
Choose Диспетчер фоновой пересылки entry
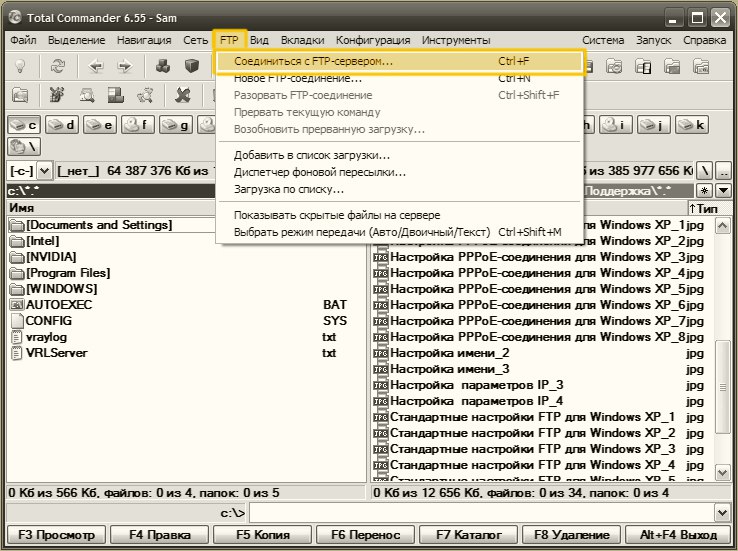(x=399, y=172)
